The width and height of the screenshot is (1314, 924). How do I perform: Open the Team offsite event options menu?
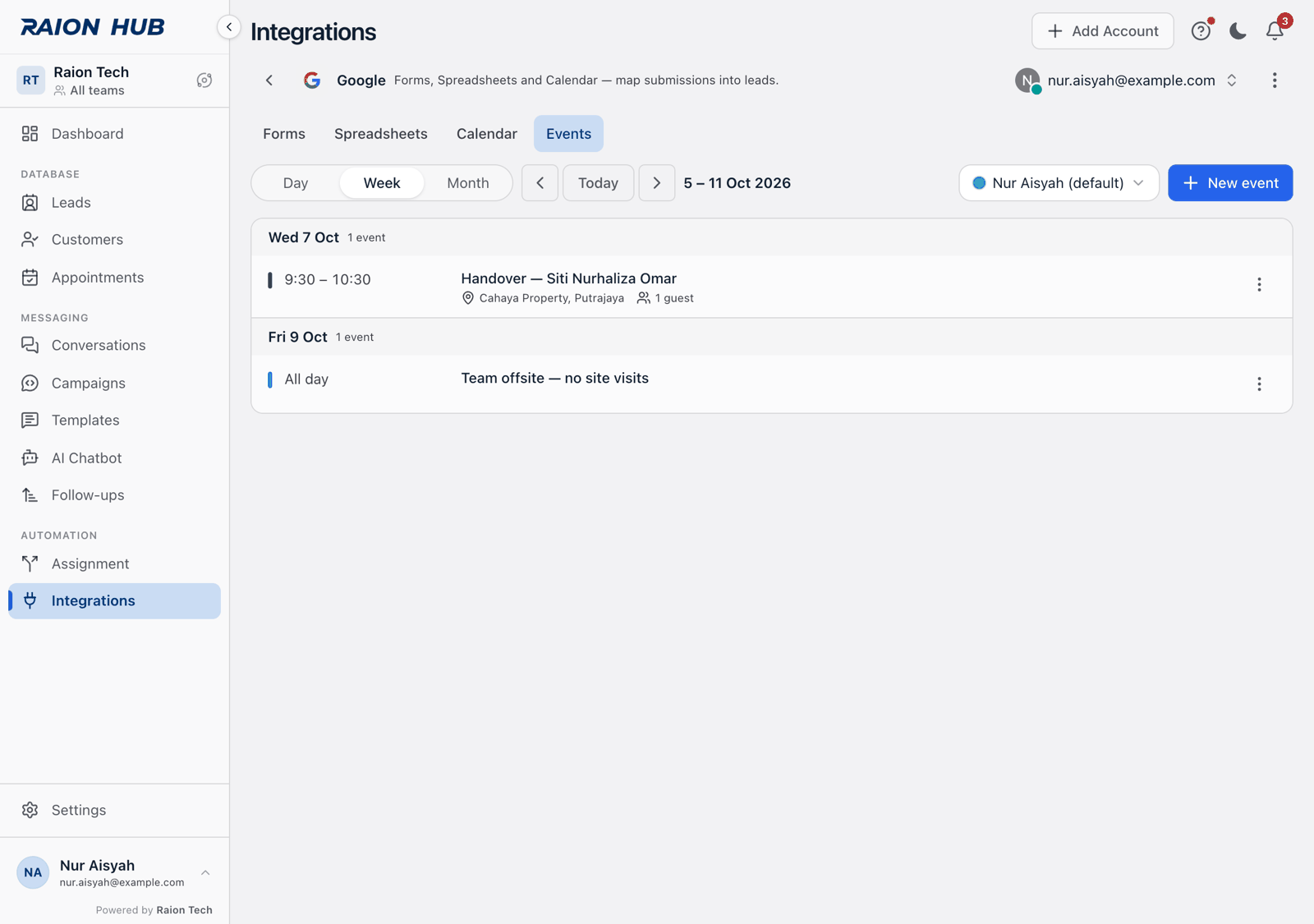pyautogui.click(x=1259, y=384)
